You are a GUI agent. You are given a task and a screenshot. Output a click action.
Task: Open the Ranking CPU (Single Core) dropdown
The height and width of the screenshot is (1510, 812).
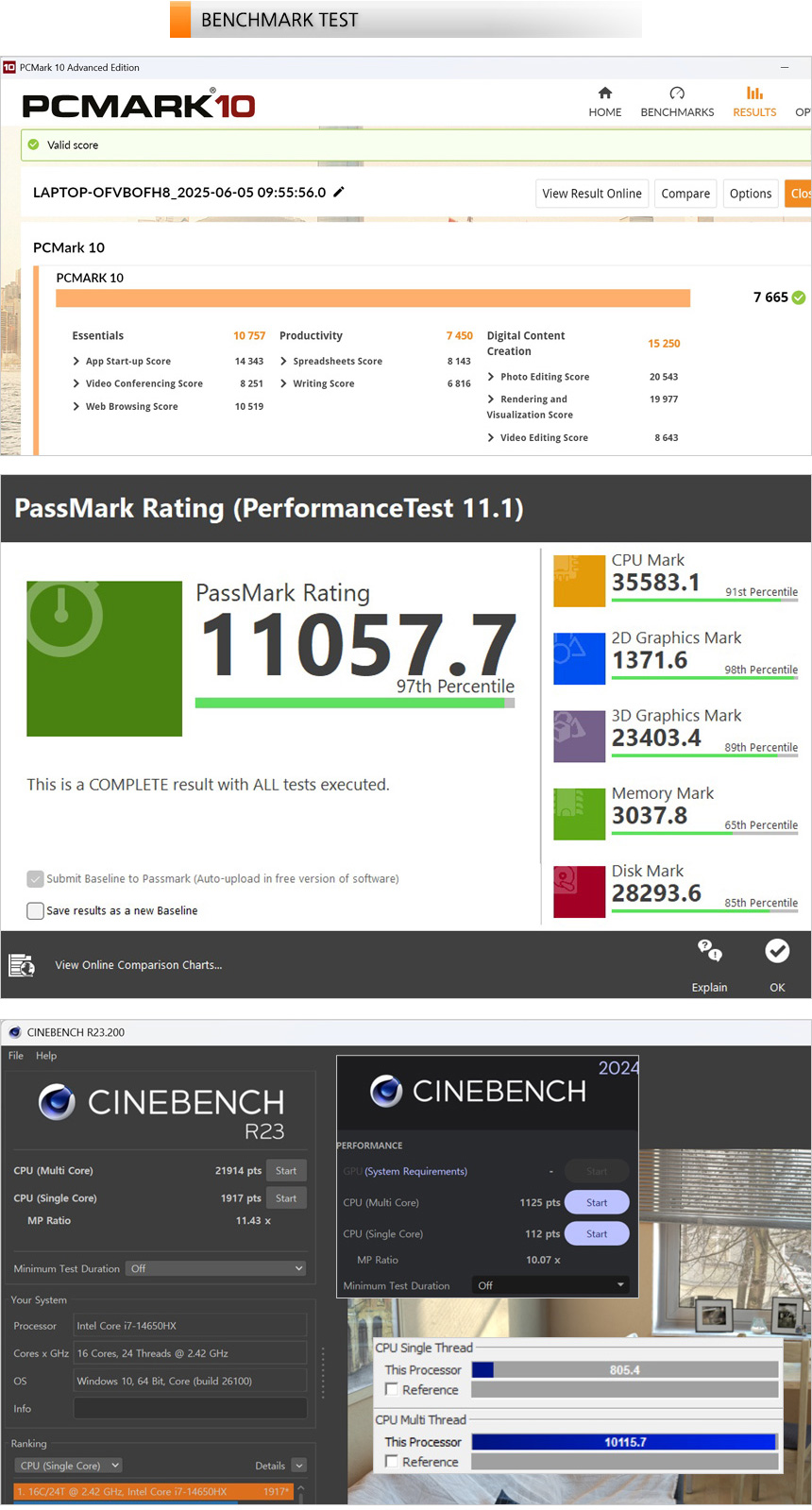(69, 1466)
